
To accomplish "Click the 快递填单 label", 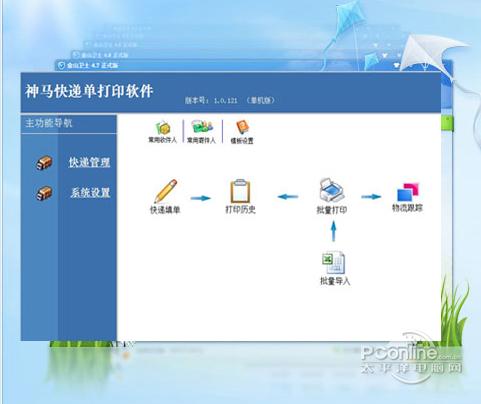I will (165, 210).
